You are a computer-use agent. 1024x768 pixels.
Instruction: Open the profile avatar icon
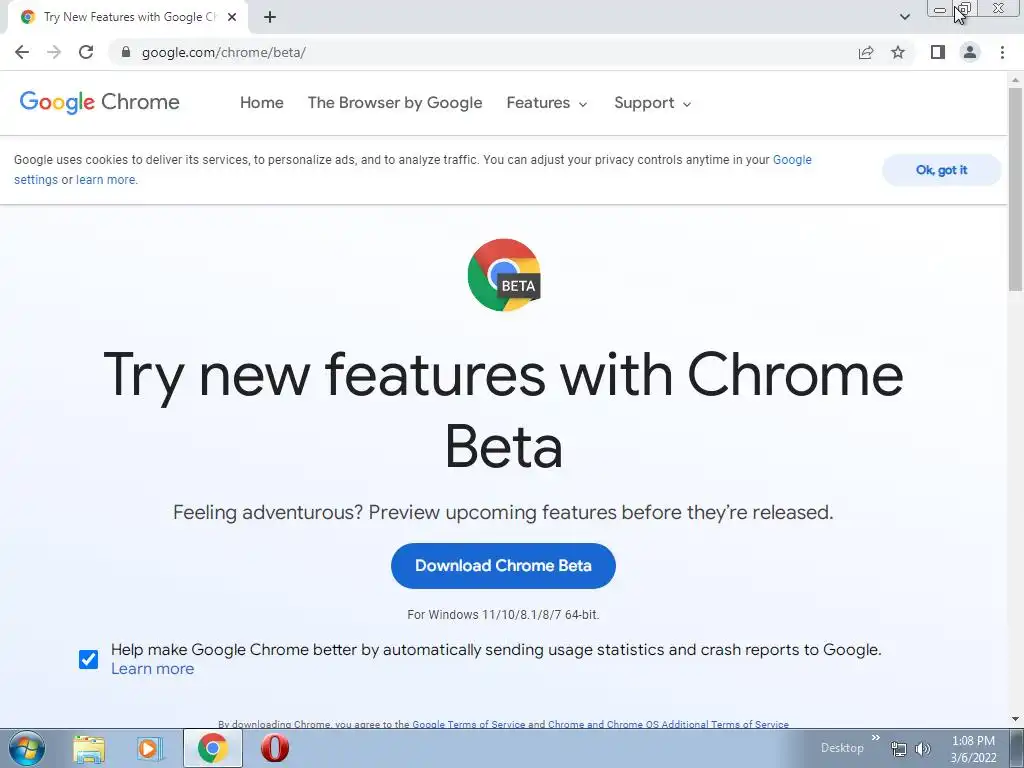(970, 52)
